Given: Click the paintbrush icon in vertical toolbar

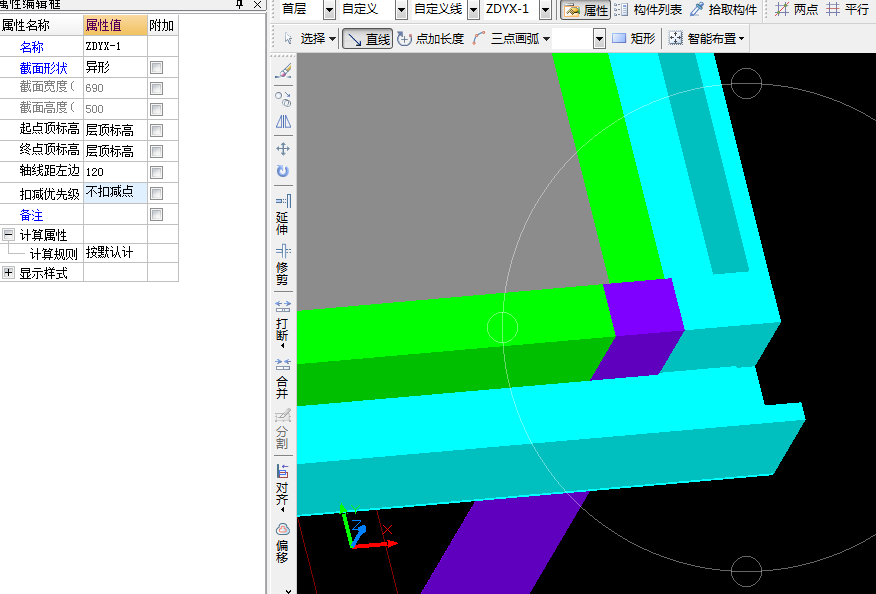Looking at the screenshot, I should (x=283, y=71).
